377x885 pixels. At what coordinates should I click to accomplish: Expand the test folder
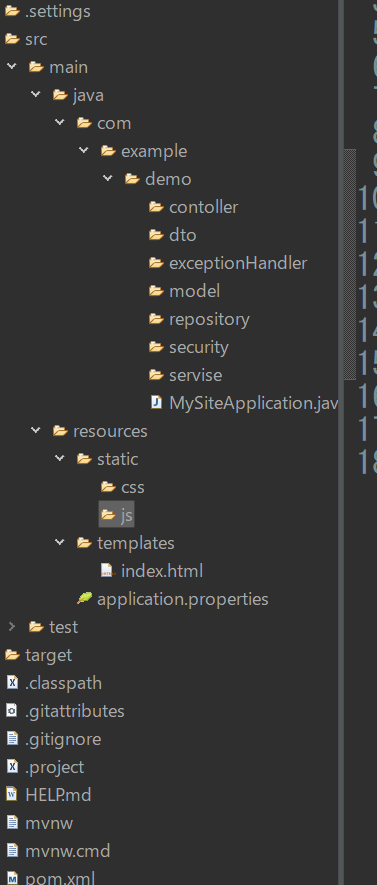pos(12,626)
